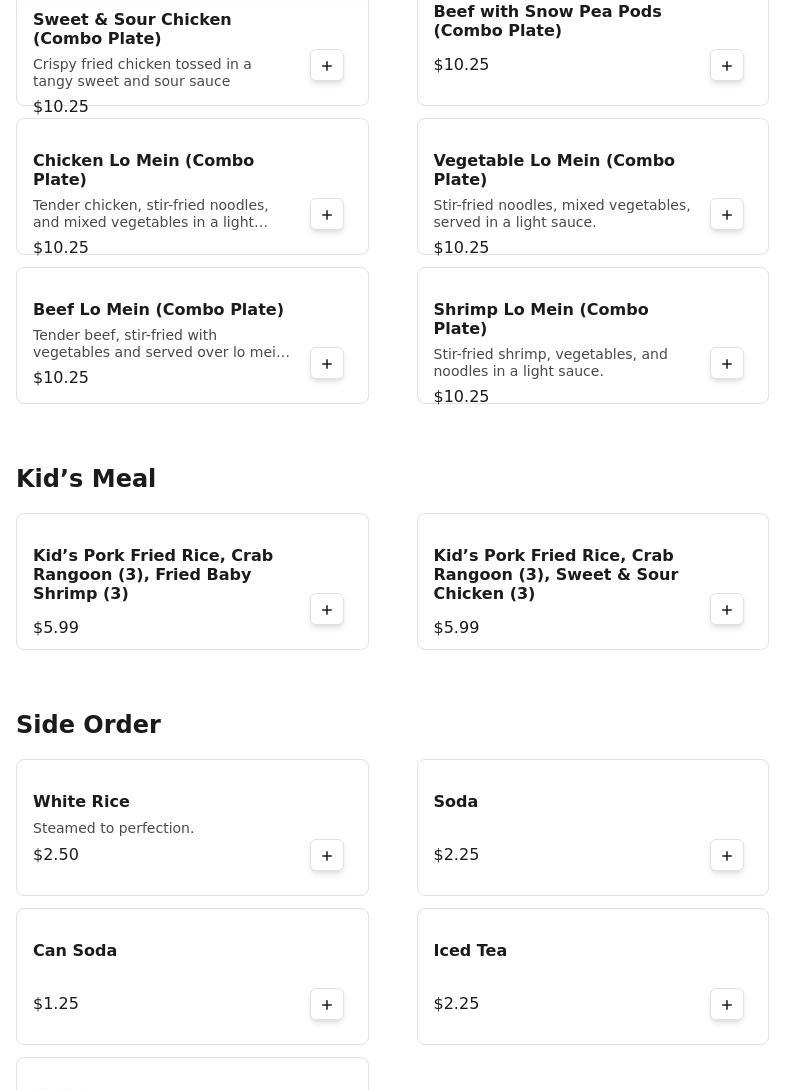Click the Side Order section heading
This screenshot has width=785, height=1090.
tap(88, 725)
